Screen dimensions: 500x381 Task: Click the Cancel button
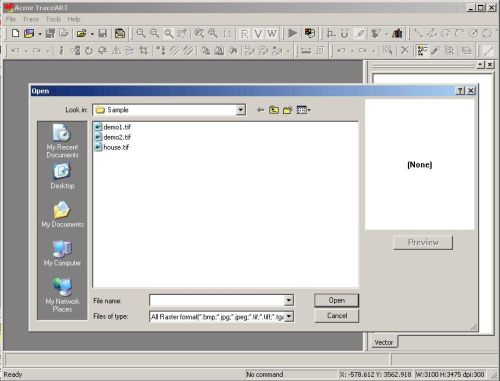click(337, 316)
